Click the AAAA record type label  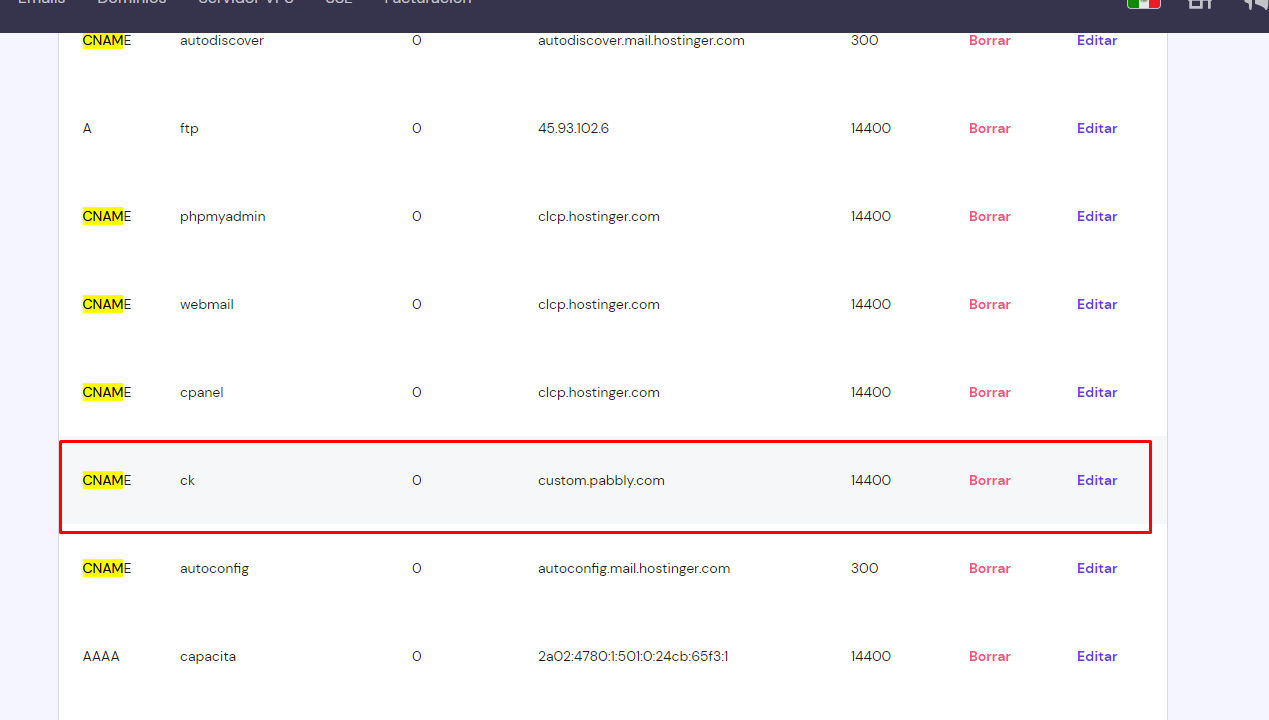pos(101,657)
